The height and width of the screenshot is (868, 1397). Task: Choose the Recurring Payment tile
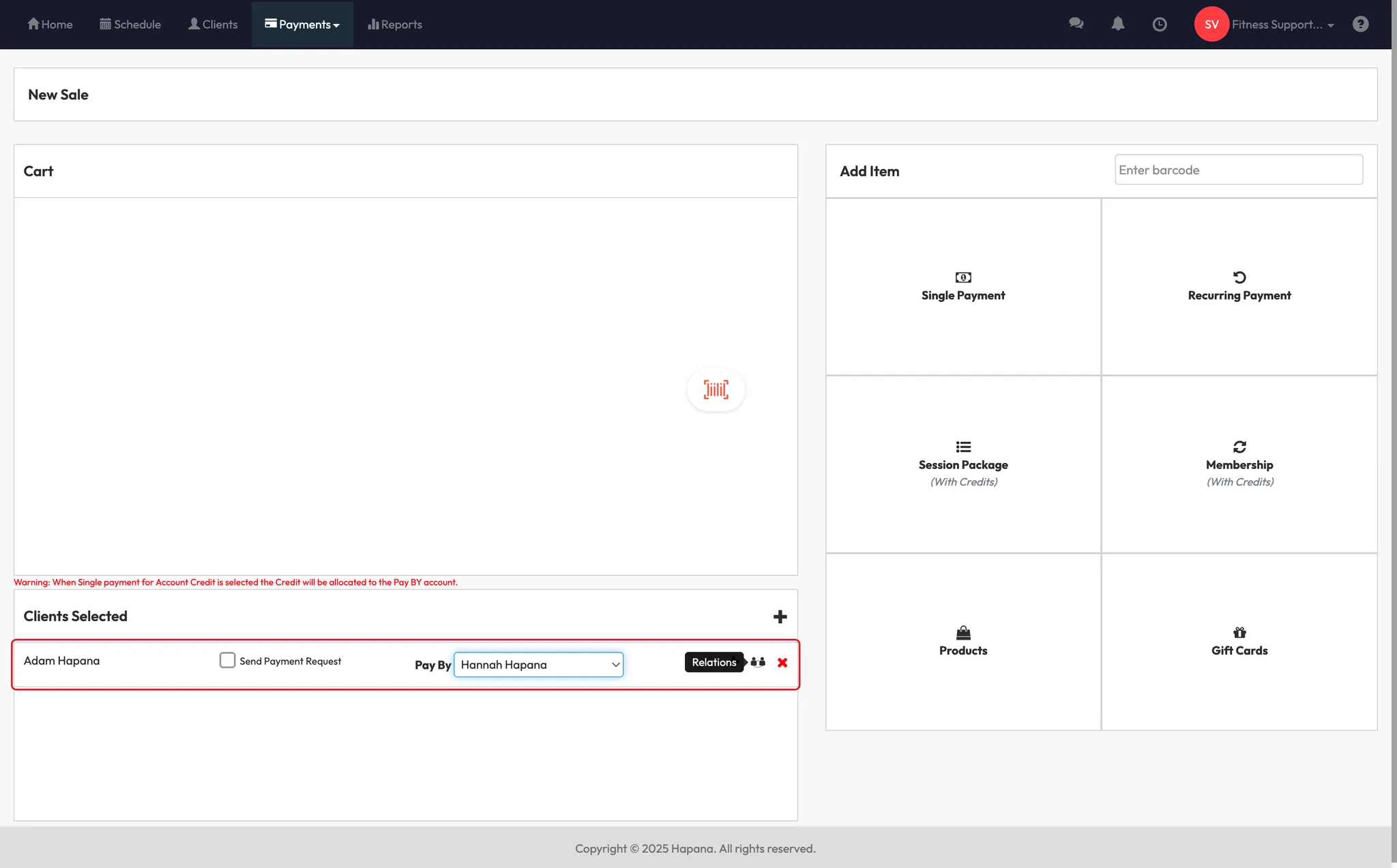(1239, 286)
